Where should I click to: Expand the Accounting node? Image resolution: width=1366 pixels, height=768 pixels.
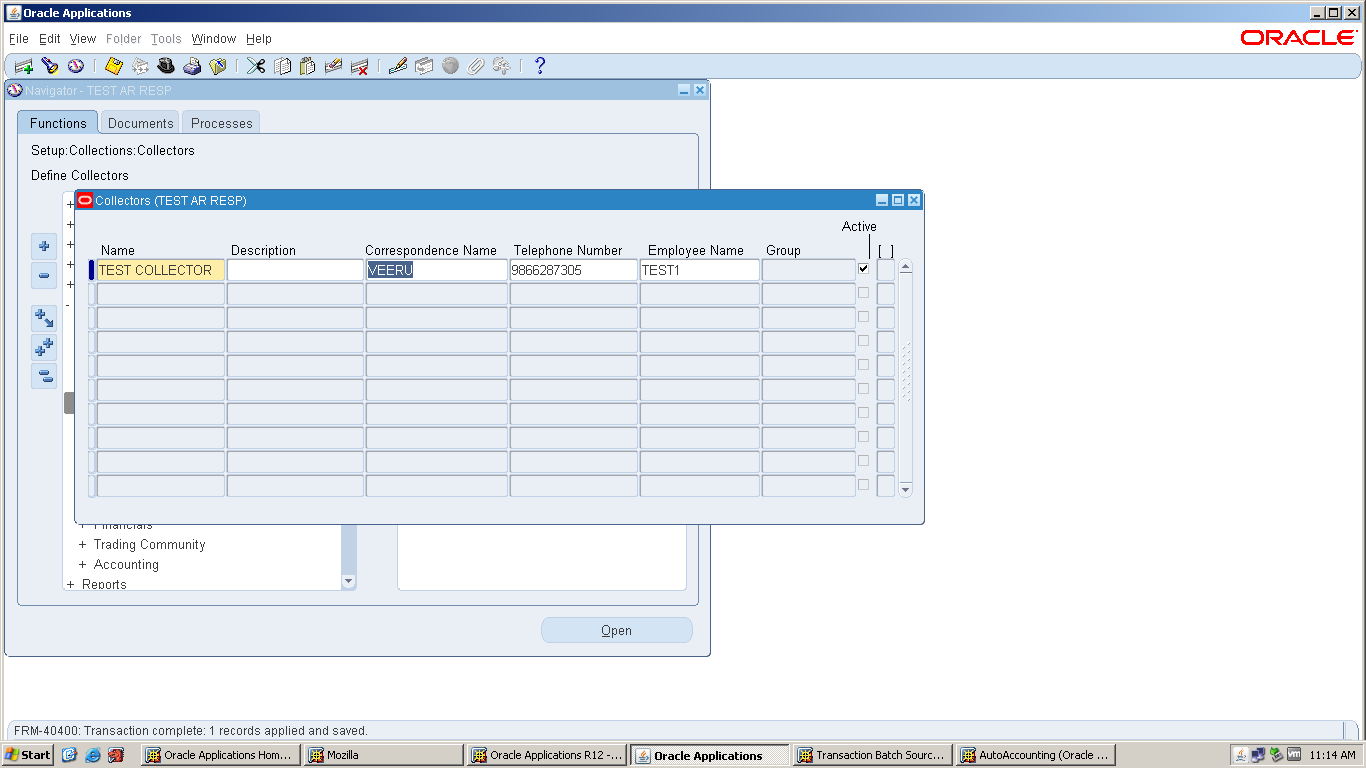point(83,564)
